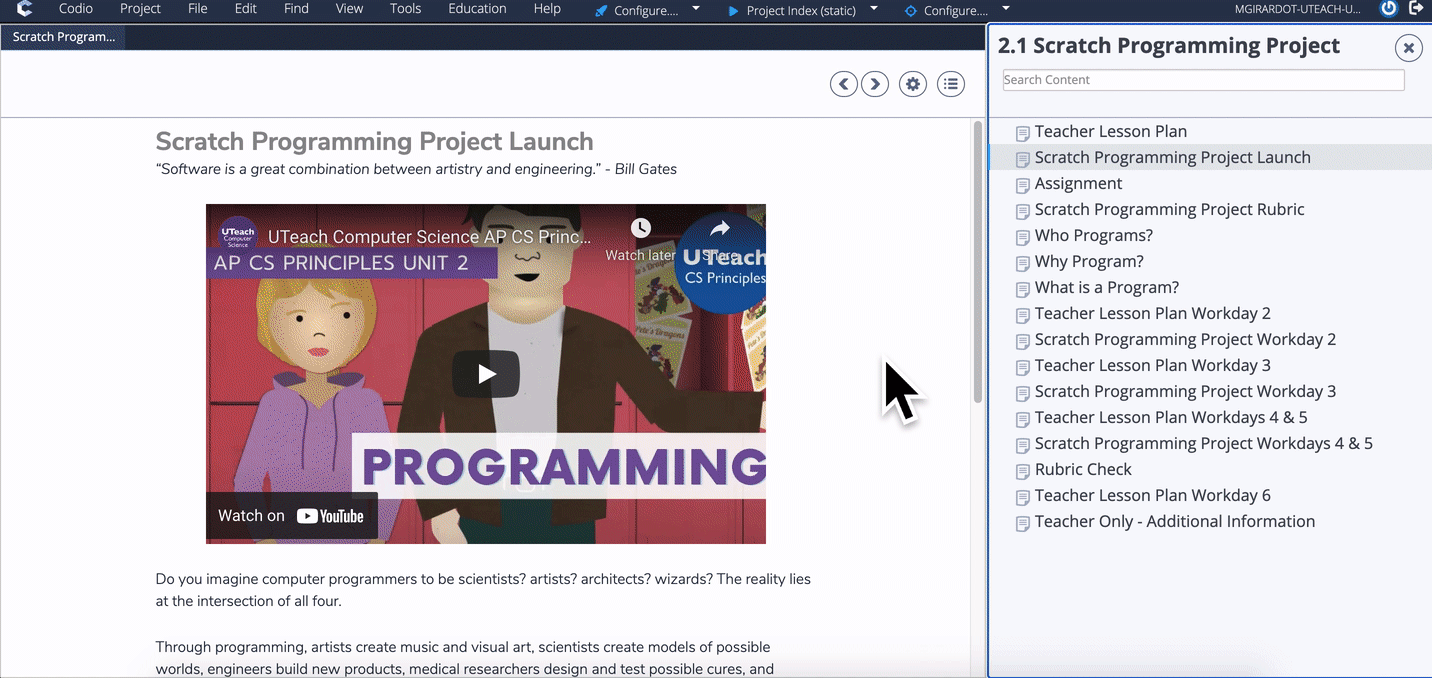Click the video Share arrow icon
Image resolution: width=1432 pixels, height=678 pixels.
tap(719, 229)
